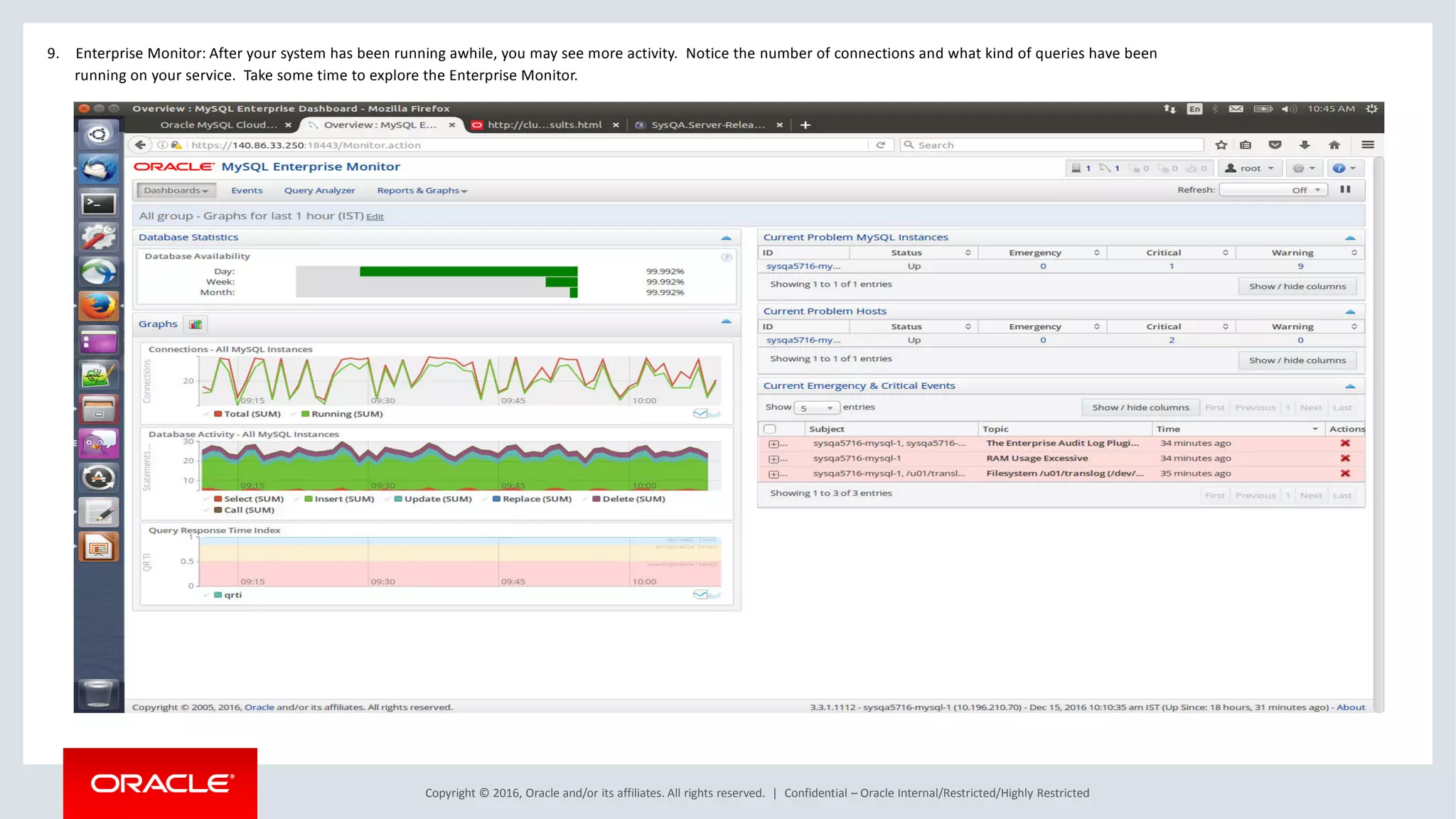
Task: Open the Firefox downloads arrow
Action: [1305, 145]
